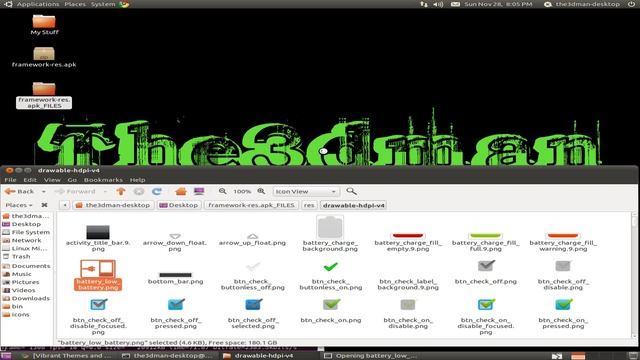Open Trash in Places sidebar

click(16, 257)
